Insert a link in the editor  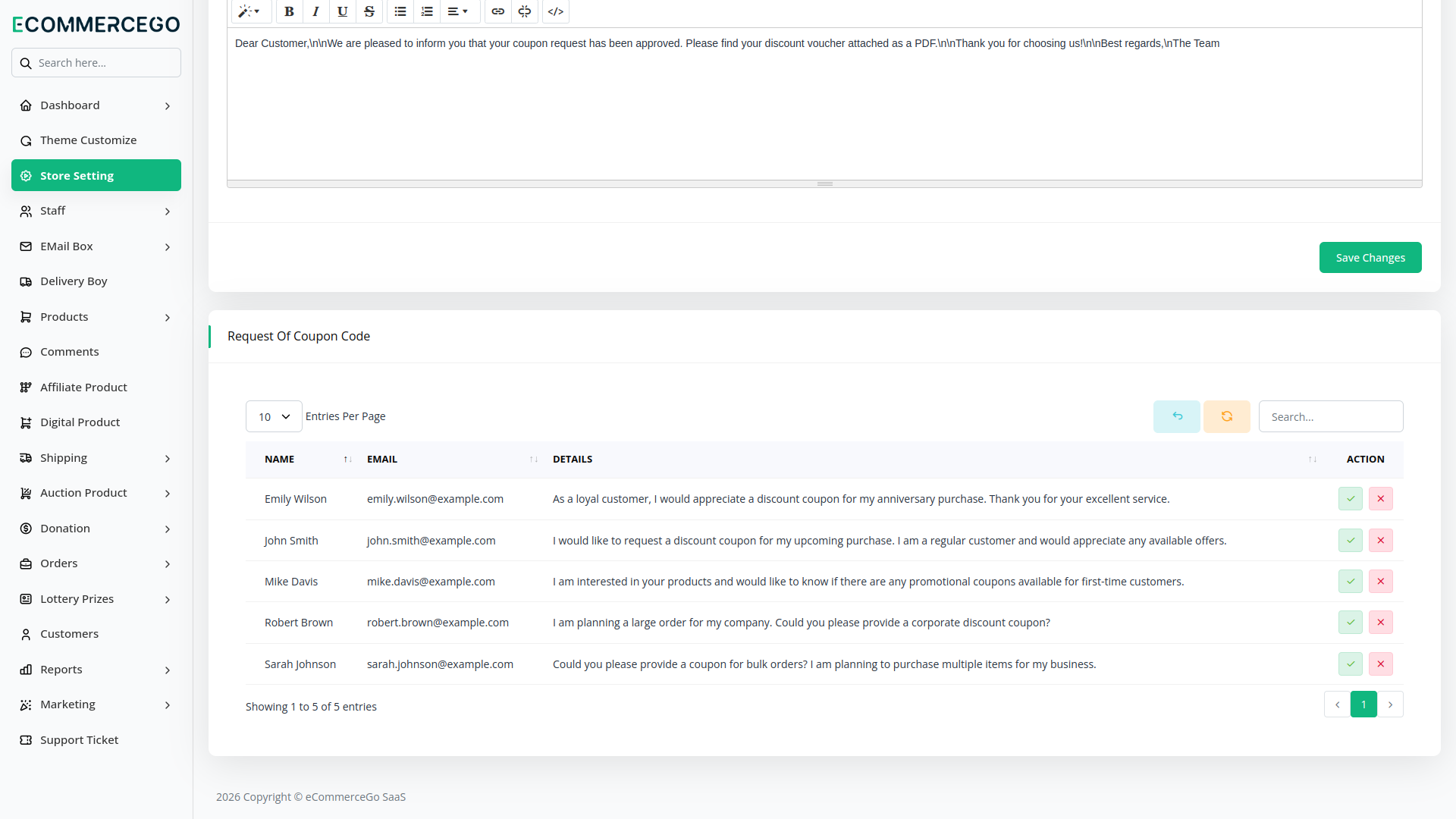point(497,11)
